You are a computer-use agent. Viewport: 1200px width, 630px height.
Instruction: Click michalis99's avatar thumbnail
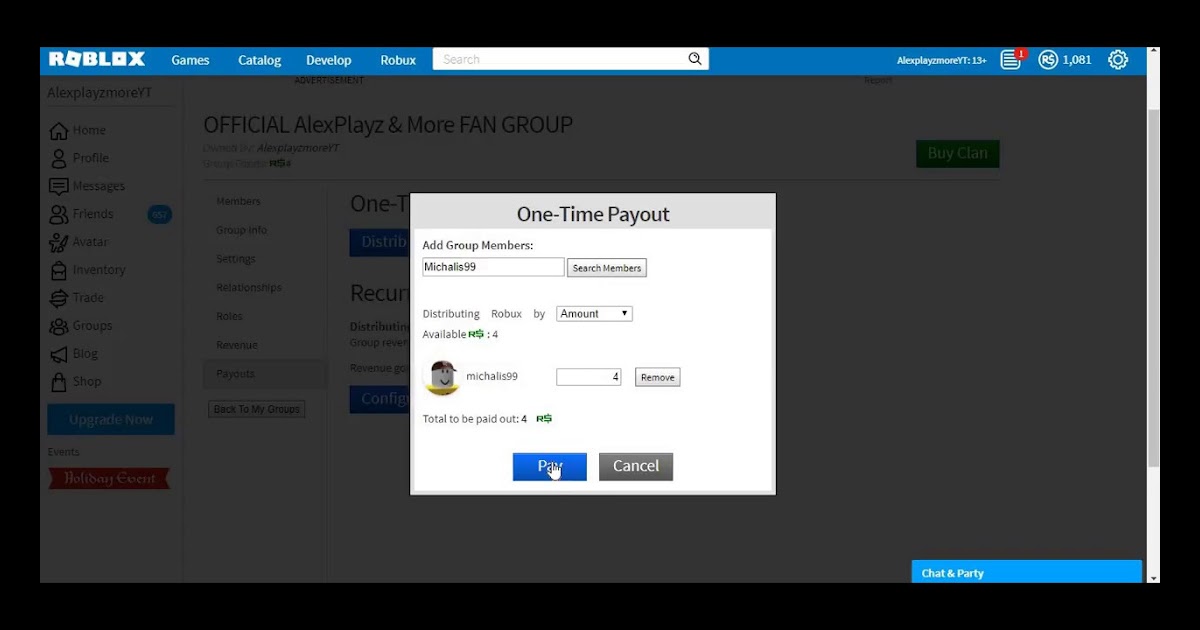click(x=442, y=377)
